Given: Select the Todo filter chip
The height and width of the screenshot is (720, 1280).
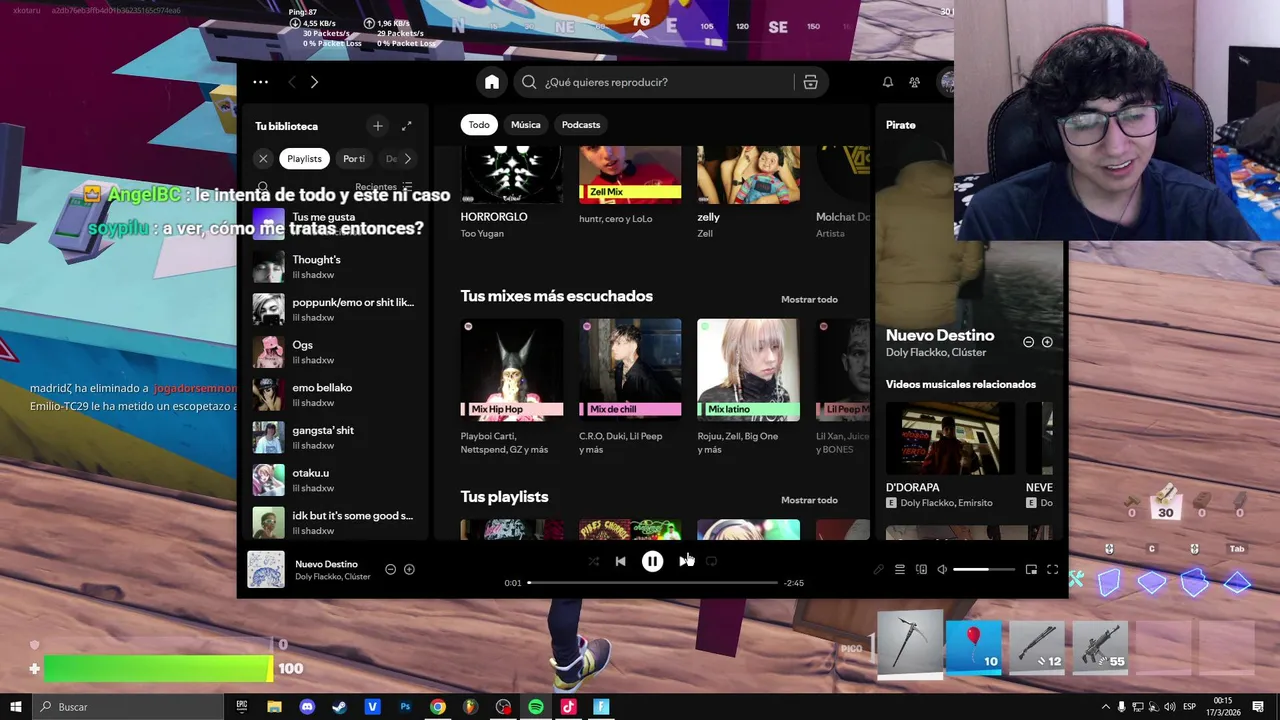Looking at the screenshot, I should (x=479, y=125).
